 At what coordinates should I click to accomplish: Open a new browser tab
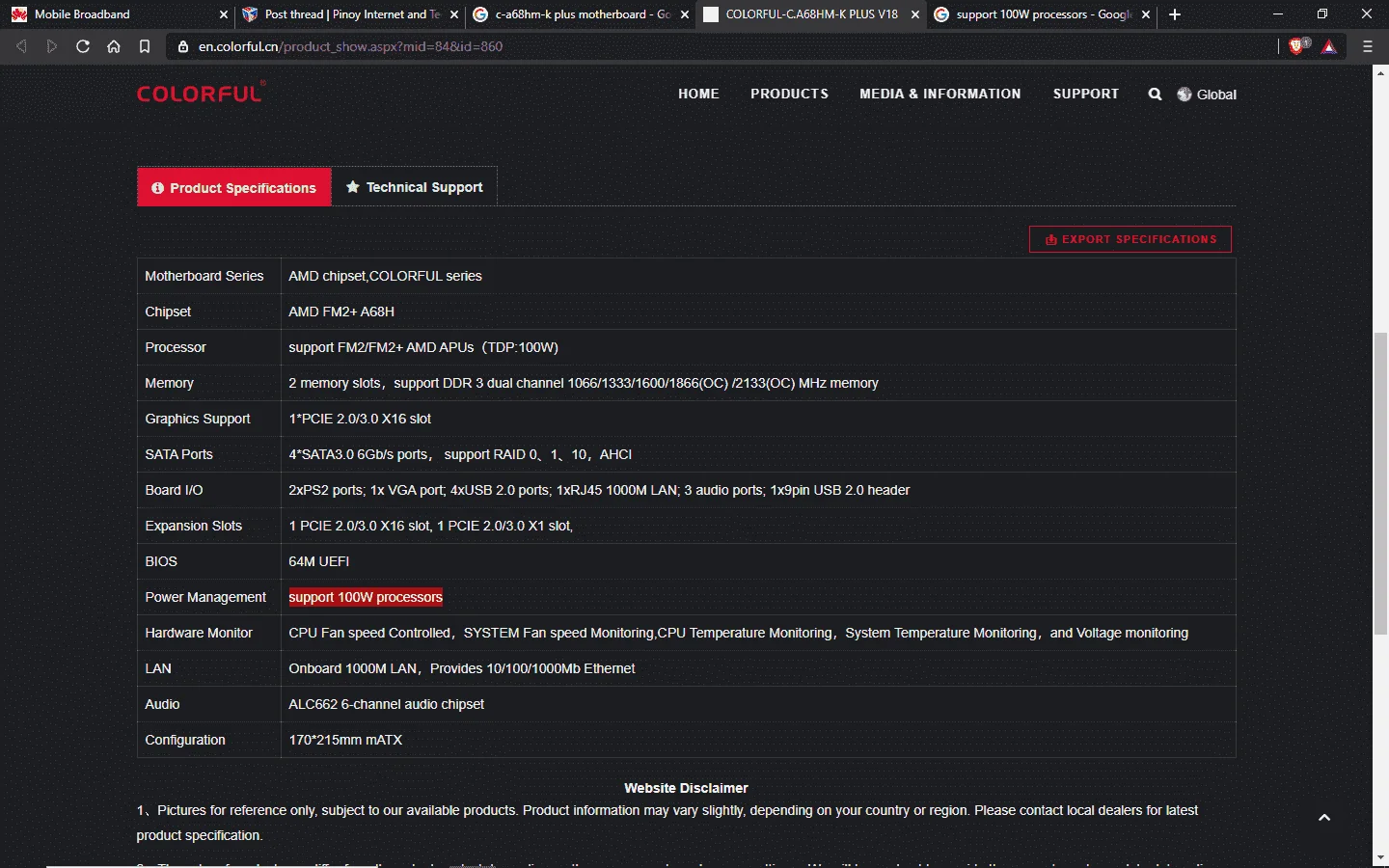[1175, 14]
